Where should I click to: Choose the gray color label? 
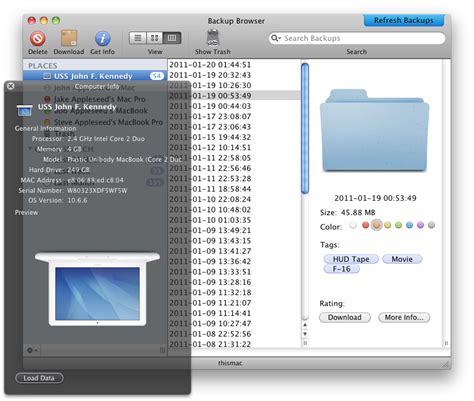(x=431, y=225)
